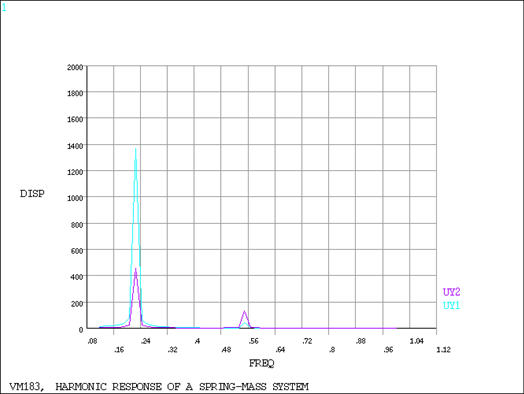Click the .32 frequency tick label
This screenshot has width=524, height=394.
tap(172, 350)
